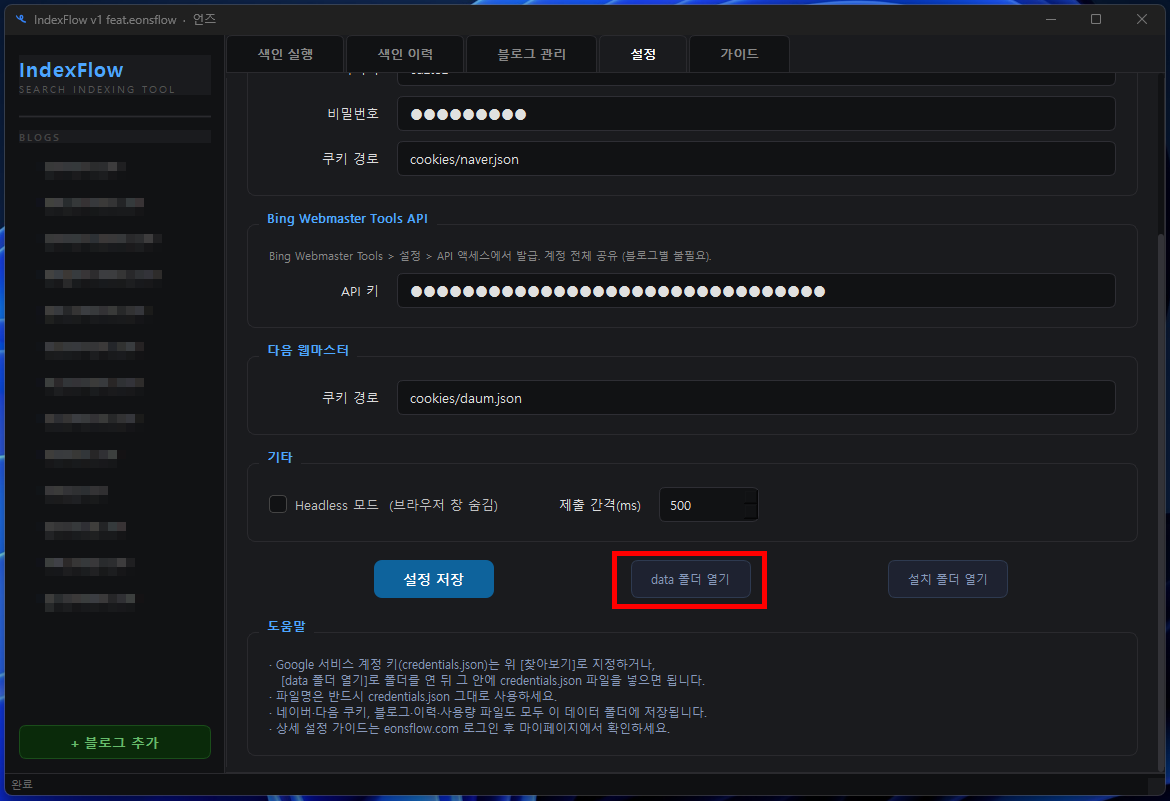Image resolution: width=1170 pixels, height=801 pixels.
Task: Click the + 블로그 추가 button
Action: pos(115,743)
